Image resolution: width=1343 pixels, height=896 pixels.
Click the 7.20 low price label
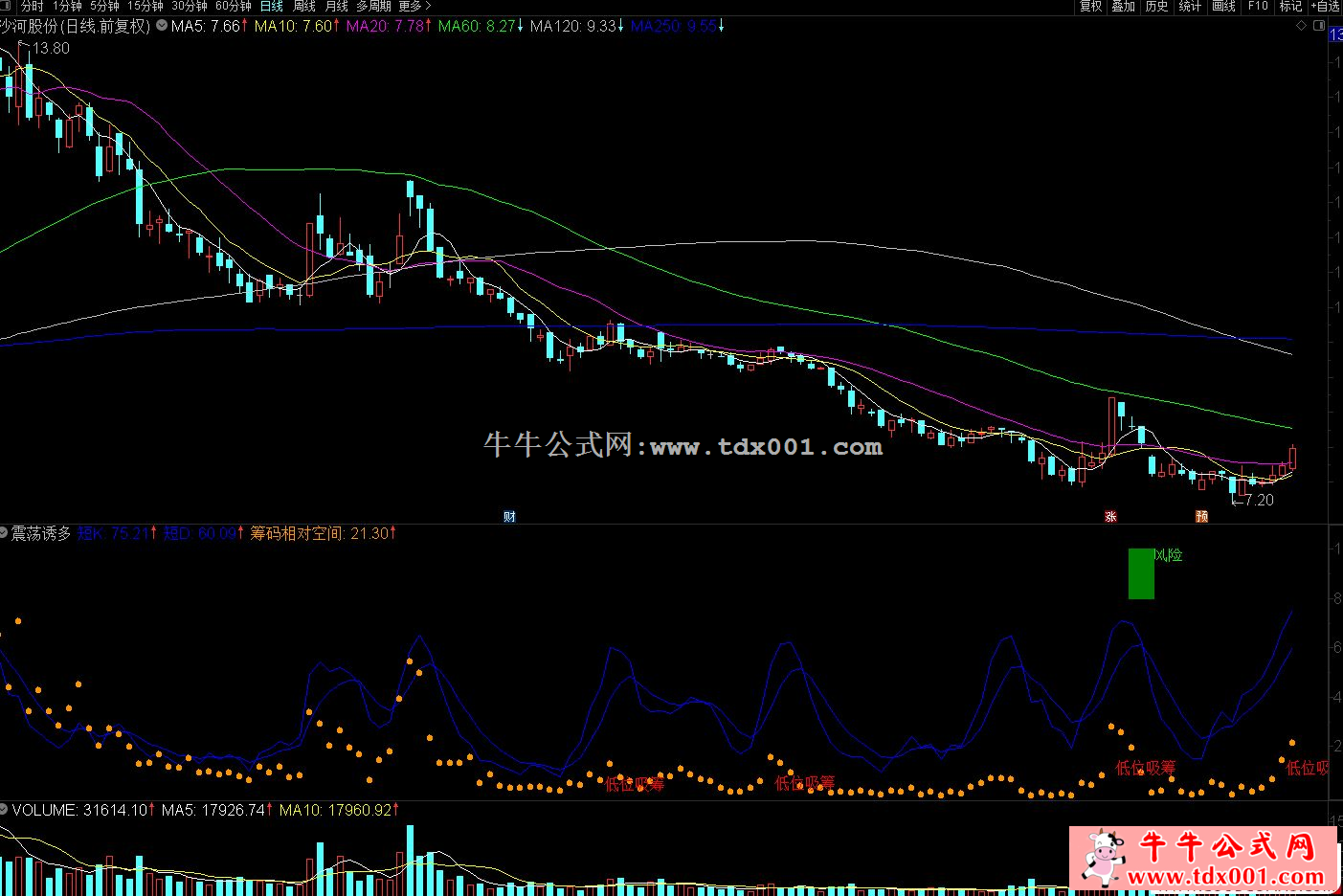pos(1259,500)
